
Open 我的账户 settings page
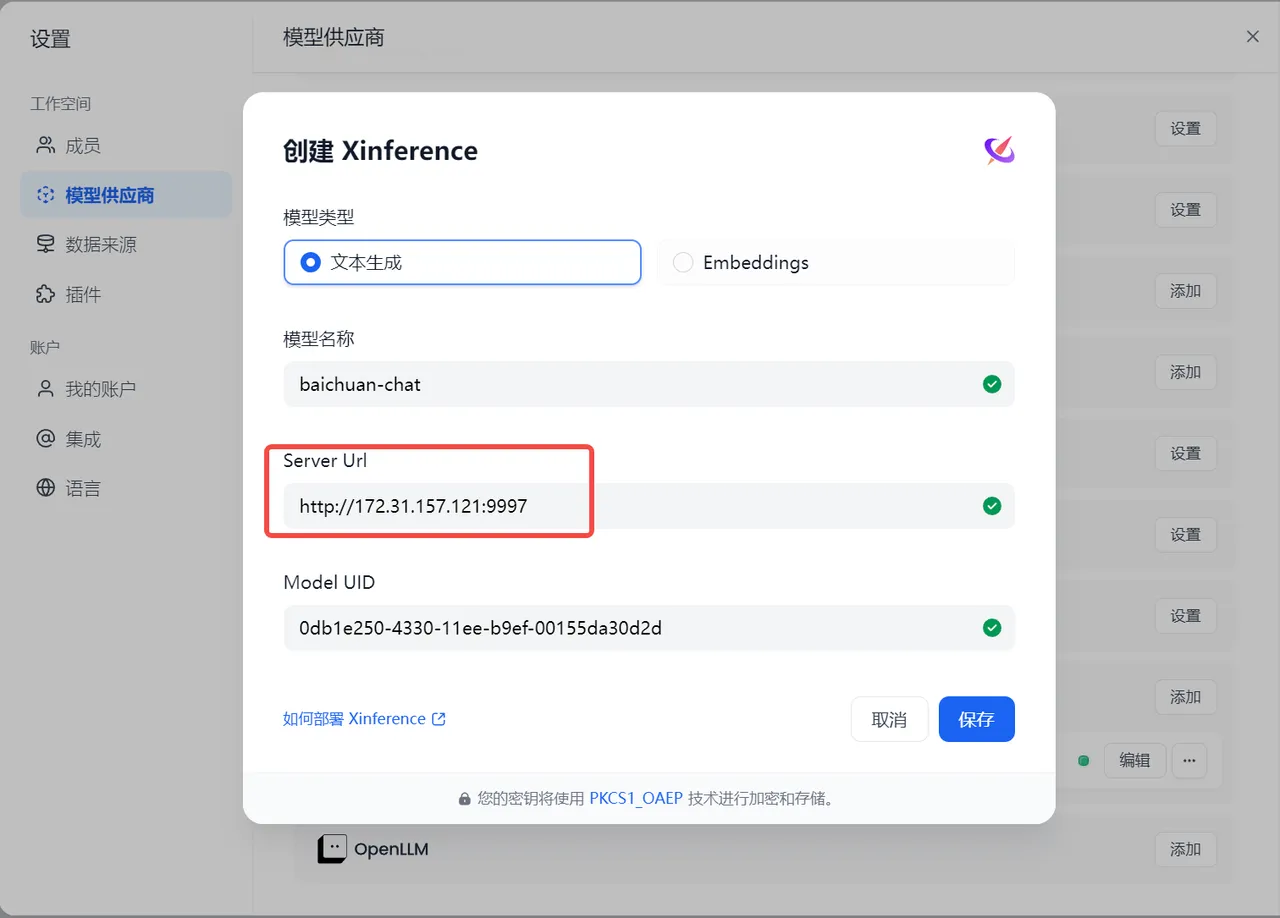coord(100,389)
